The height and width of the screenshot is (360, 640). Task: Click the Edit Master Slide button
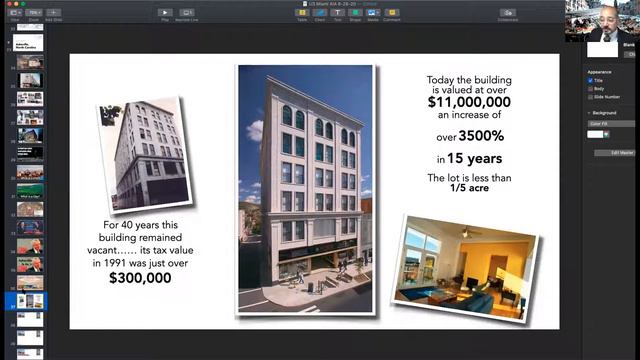pyautogui.click(x=614, y=153)
